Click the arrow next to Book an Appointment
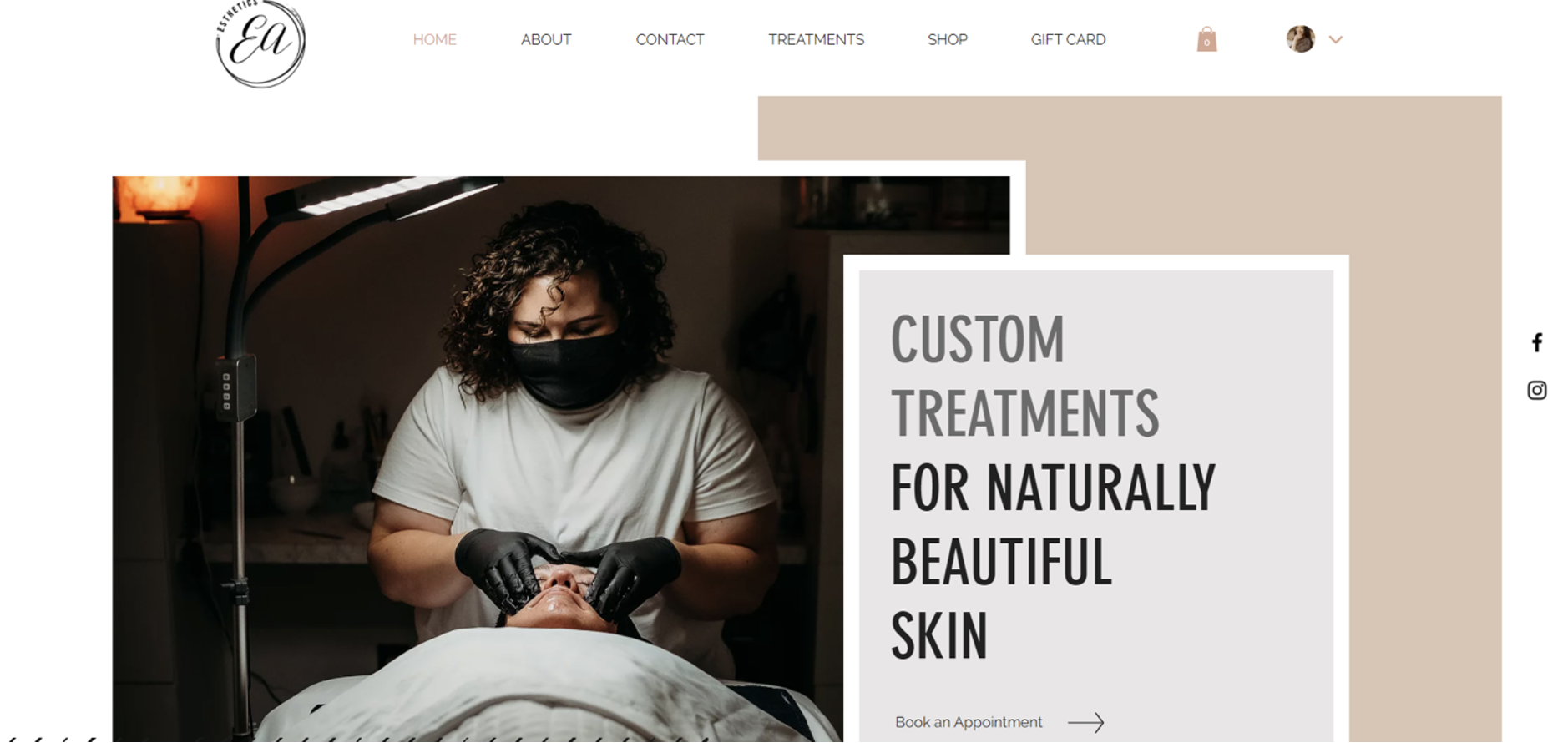Image resolution: width=1568 pixels, height=743 pixels. click(x=1085, y=722)
